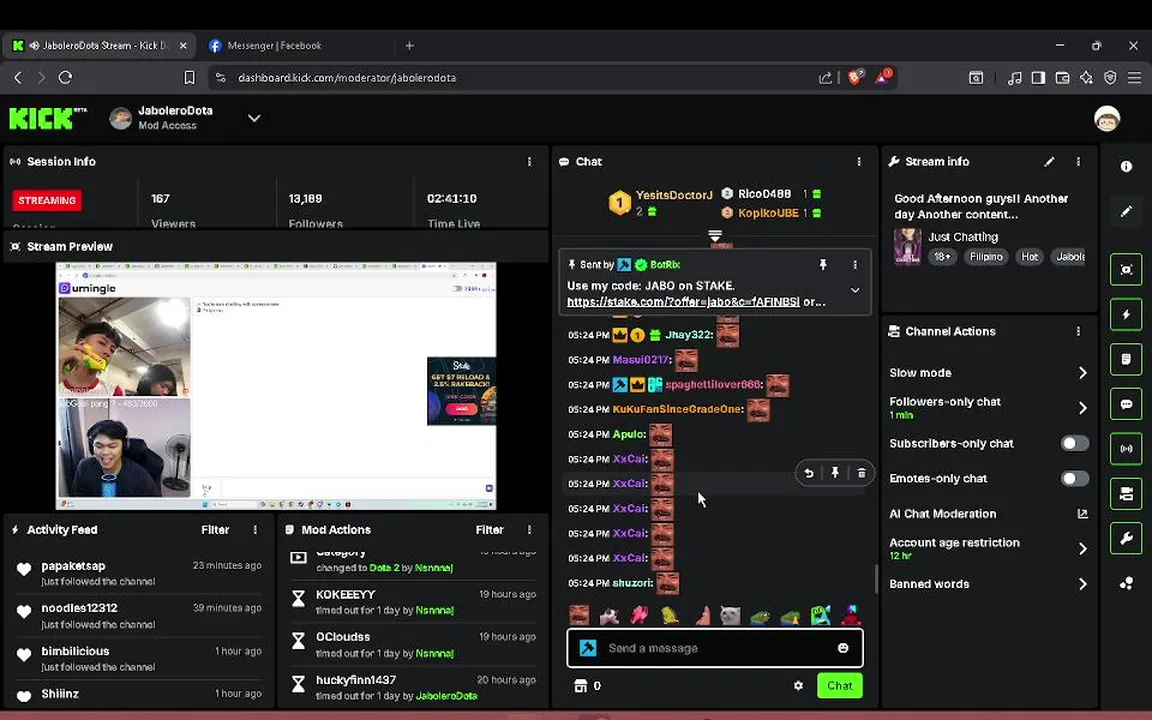Open the browser hamburger menu
The height and width of the screenshot is (720, 1152).
coord(1134,77)
